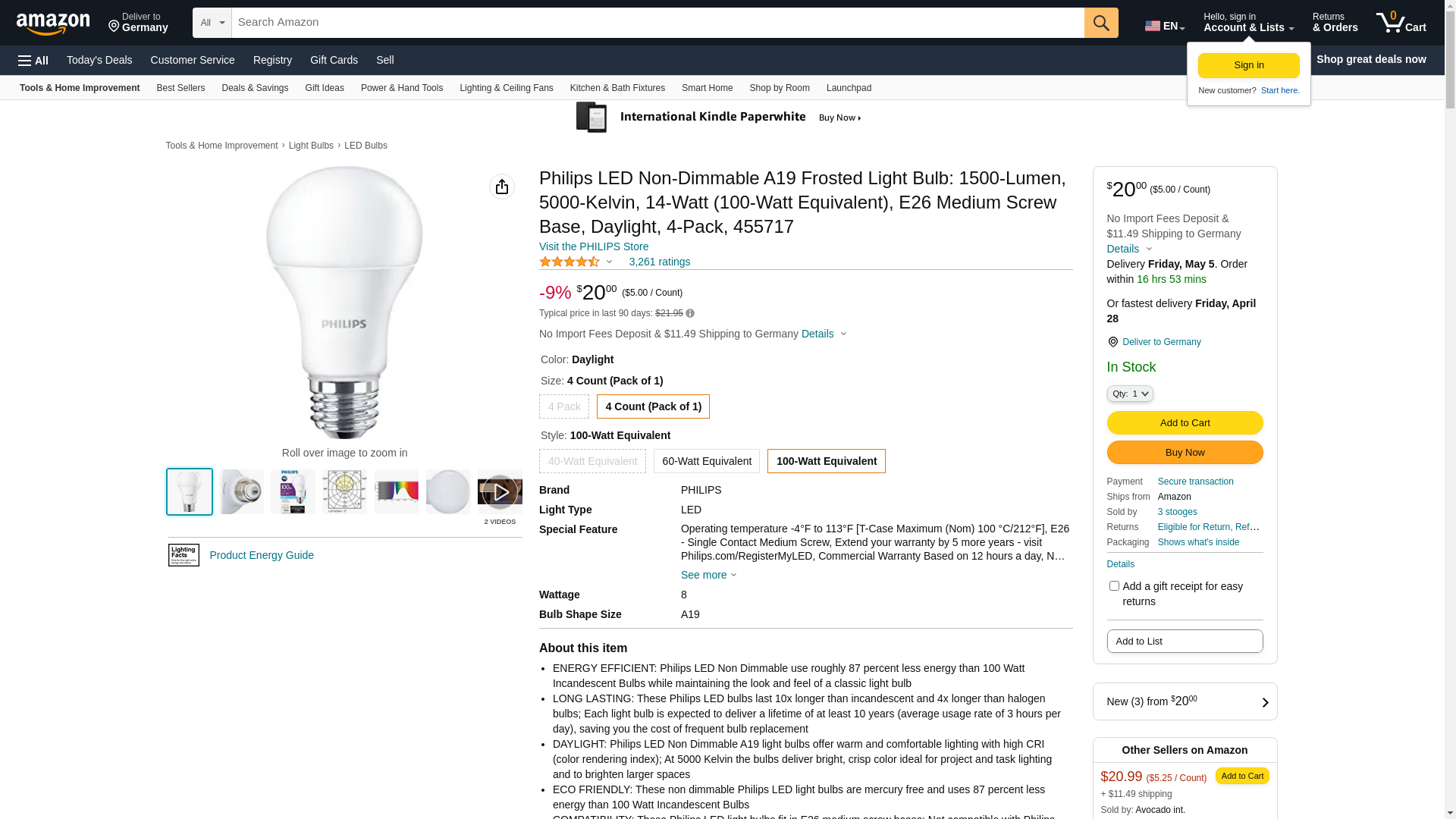Play the product video thumbnail
The height and width of the screenshot is (819, 1456).
pos(500,492)
